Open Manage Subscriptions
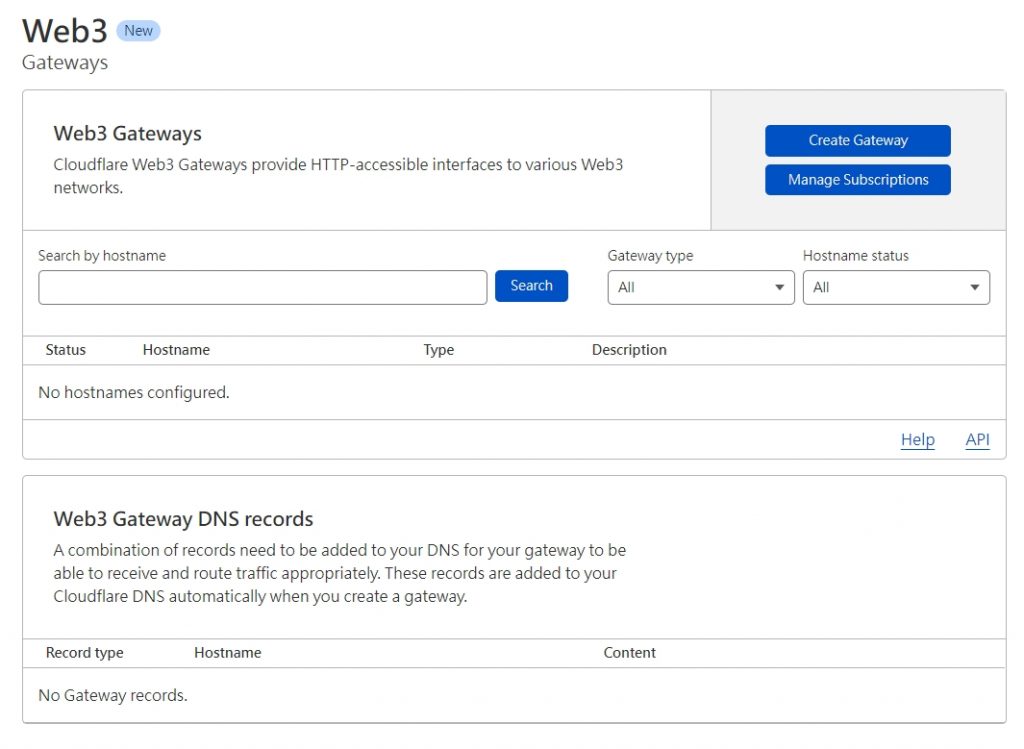Image resolution: width=1024 pixels, height=749 pixels. coord(857,180)
